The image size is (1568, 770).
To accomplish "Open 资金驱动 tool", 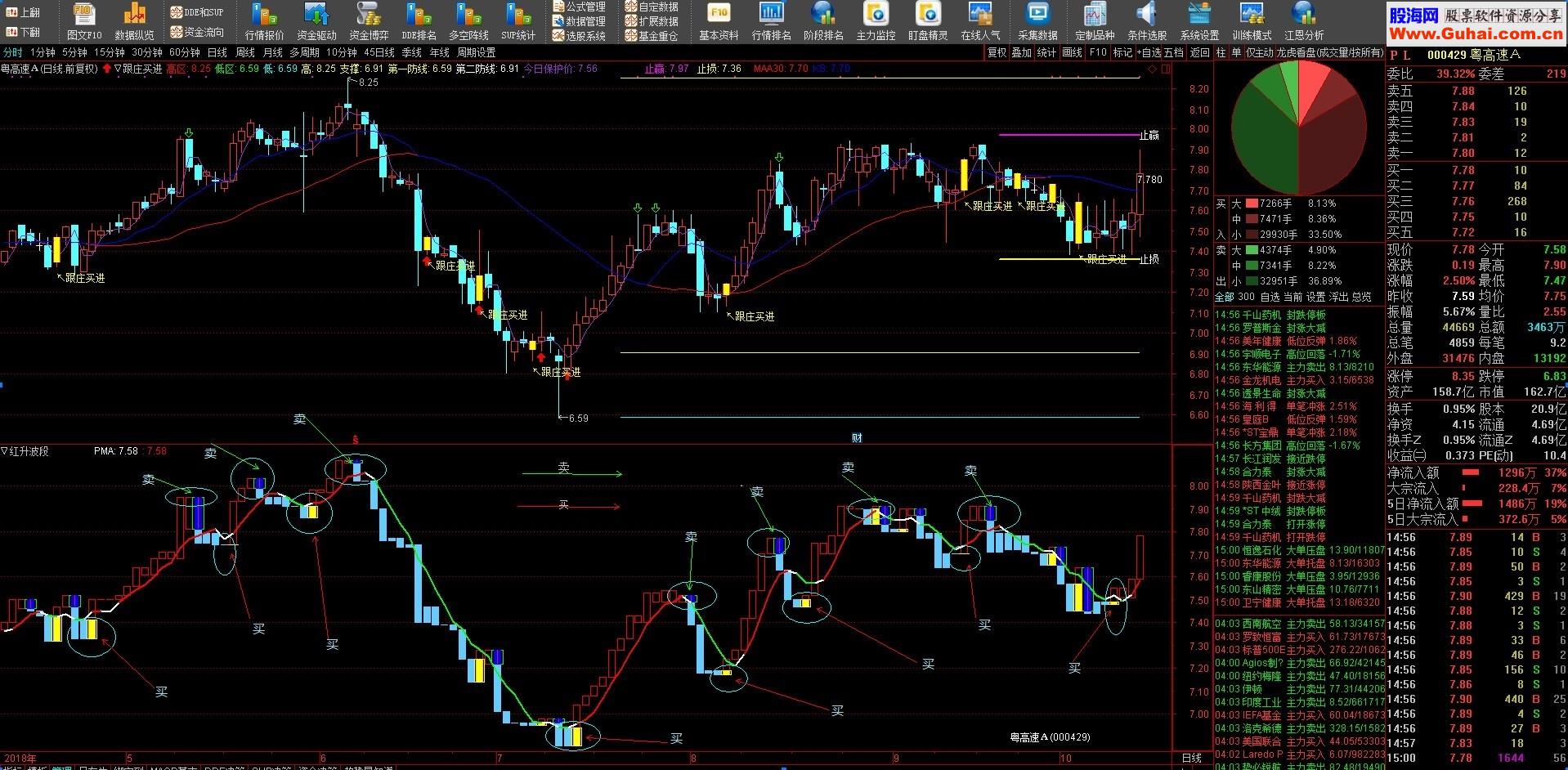I will [316, 21].
